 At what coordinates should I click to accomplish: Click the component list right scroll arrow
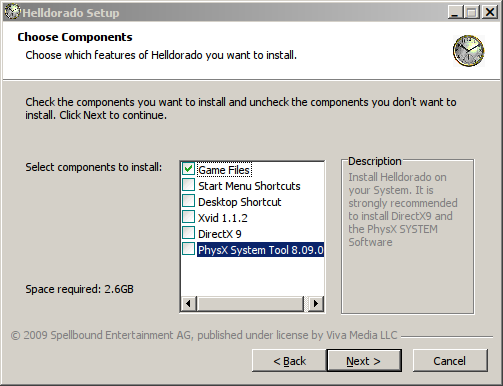[316, 304]
